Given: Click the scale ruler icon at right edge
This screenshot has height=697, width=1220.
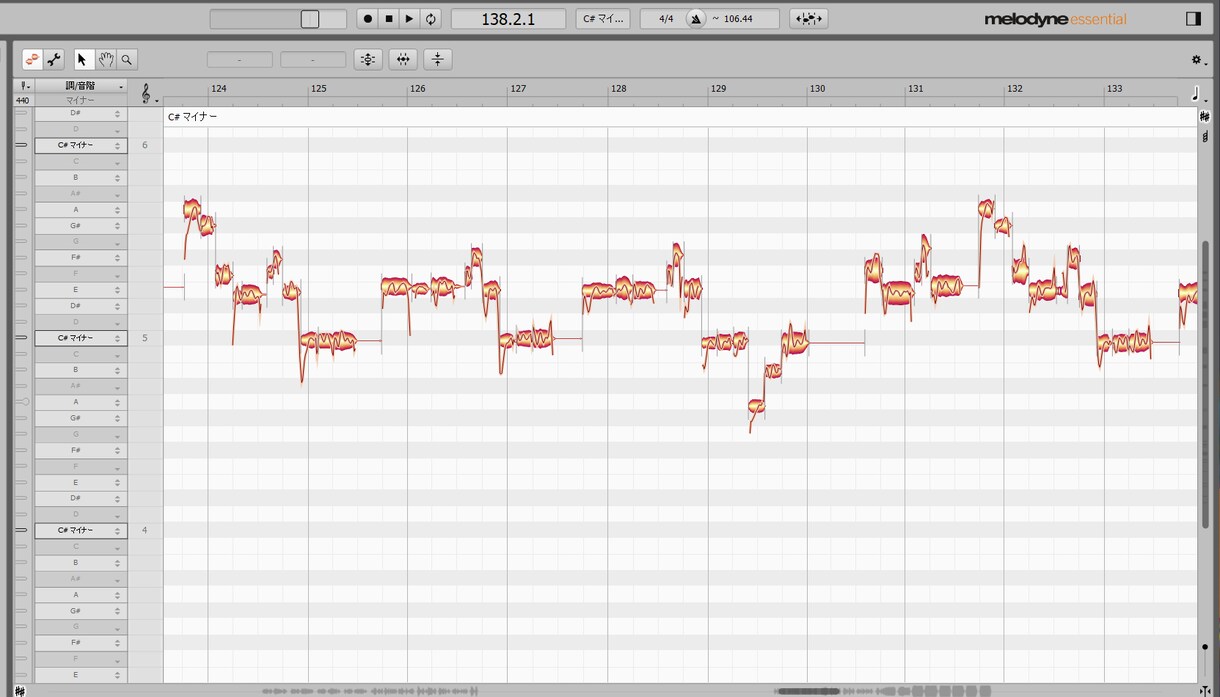Looking at the screenshot, I should [x=1204, y=137].
